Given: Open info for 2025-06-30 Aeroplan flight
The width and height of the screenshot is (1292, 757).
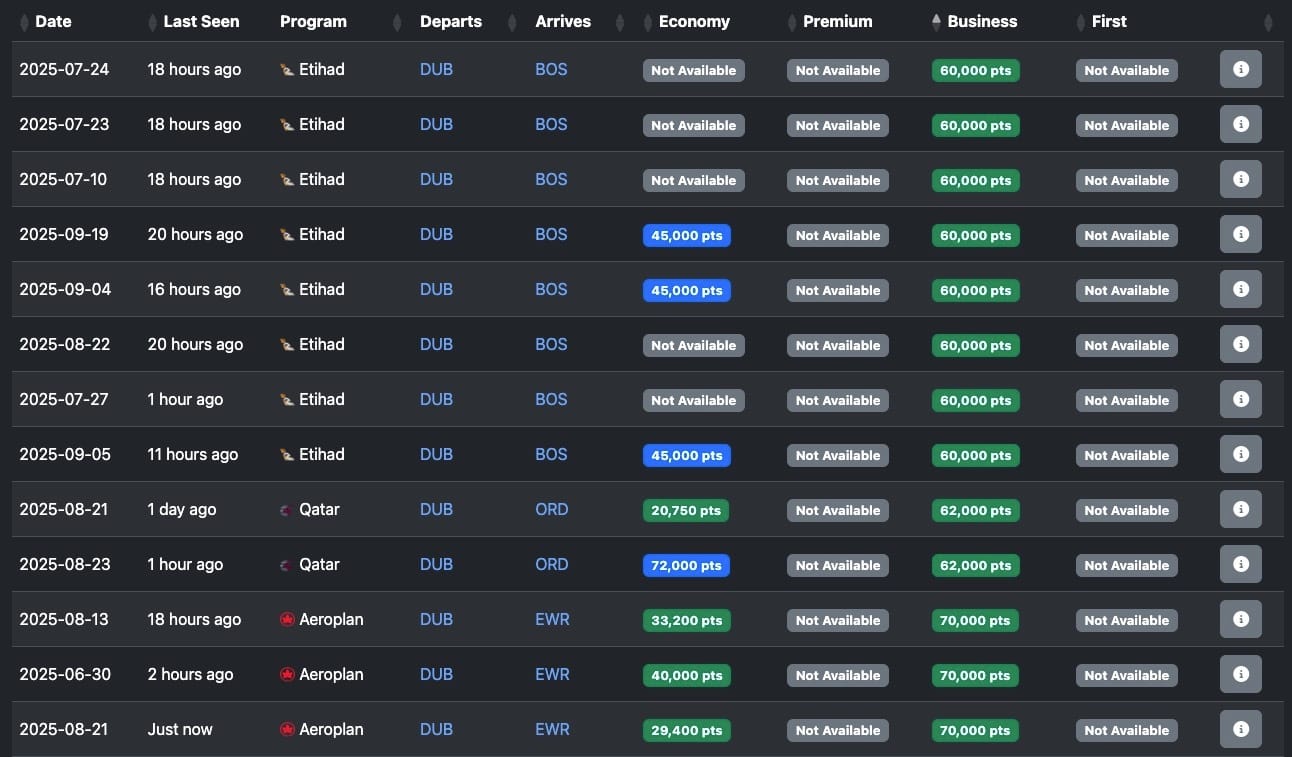Looking at the screenshot, I should 1241,675.
